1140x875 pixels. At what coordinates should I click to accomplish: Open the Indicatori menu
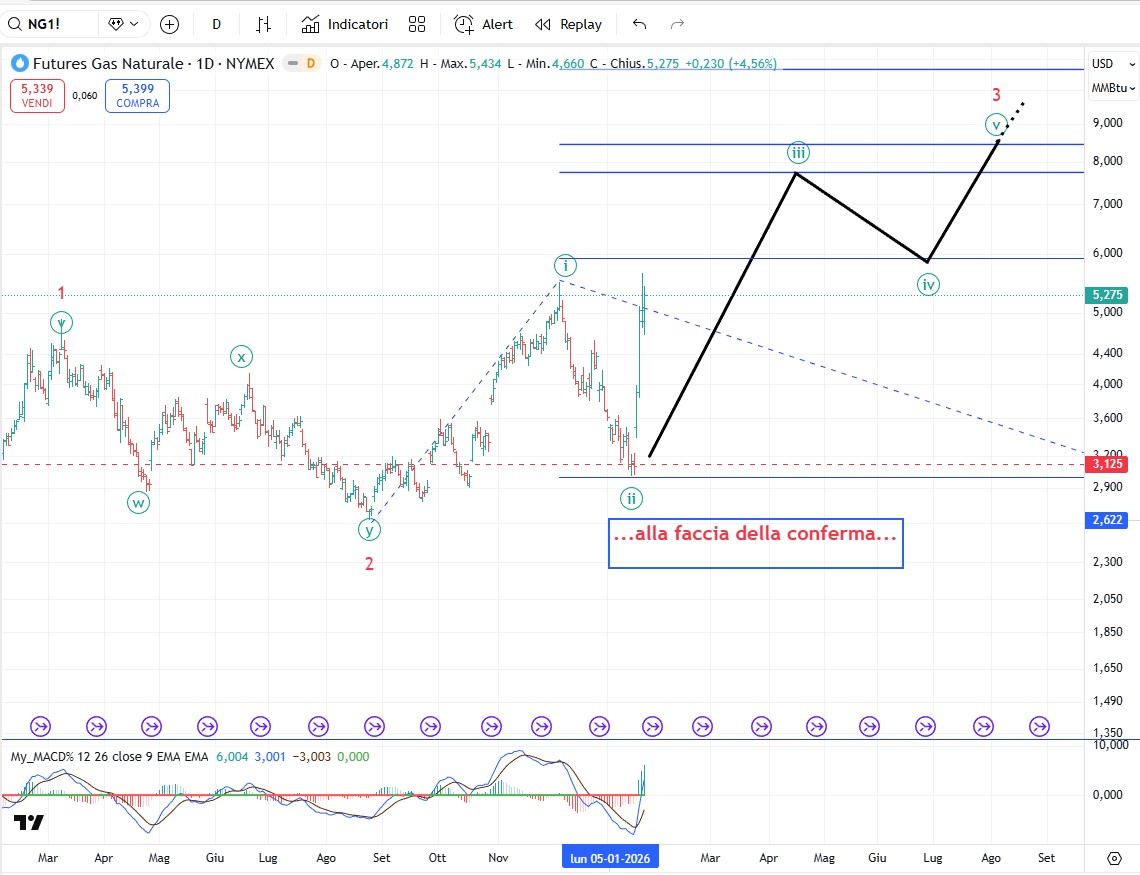pyautogui.click(x=345, y=24)
